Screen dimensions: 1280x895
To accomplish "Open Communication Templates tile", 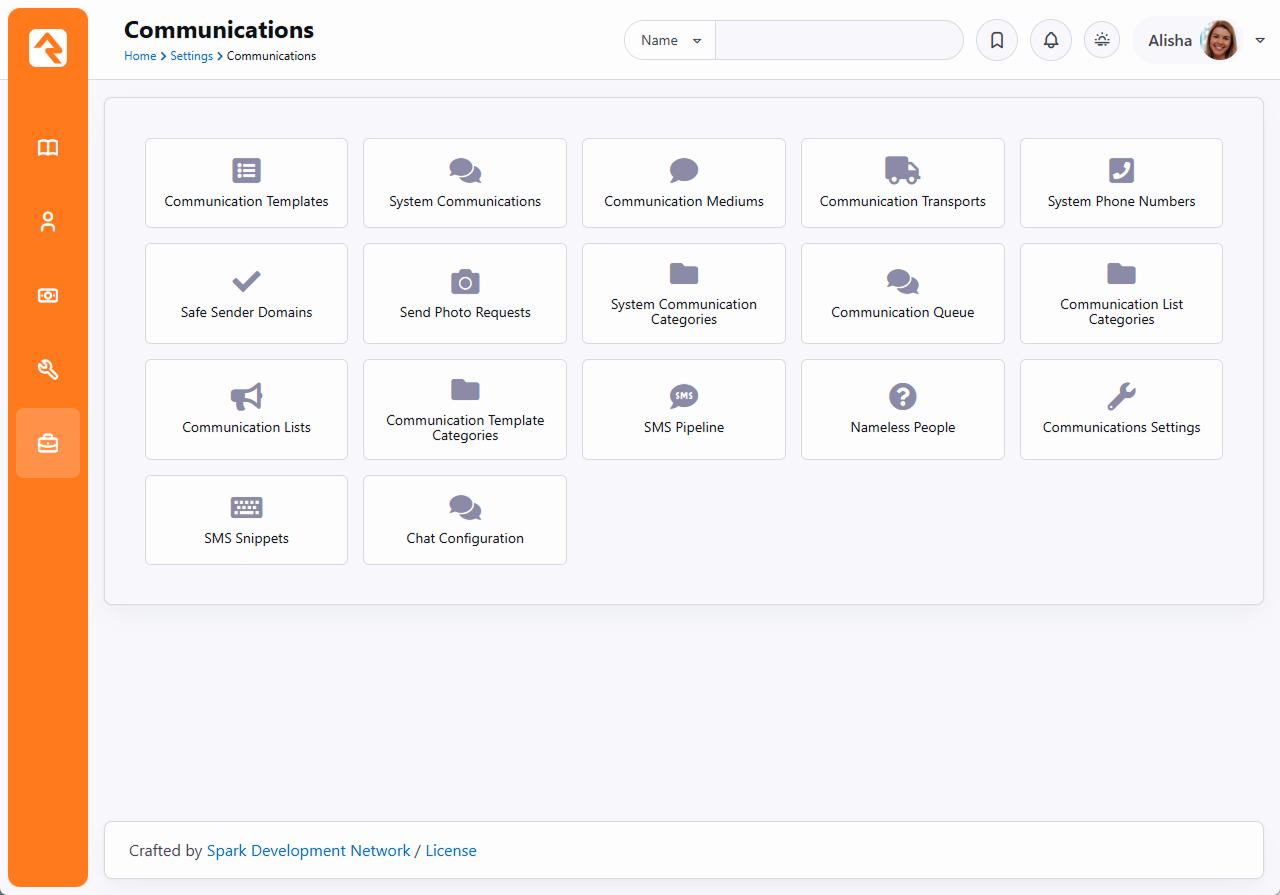I will point(246,183).
